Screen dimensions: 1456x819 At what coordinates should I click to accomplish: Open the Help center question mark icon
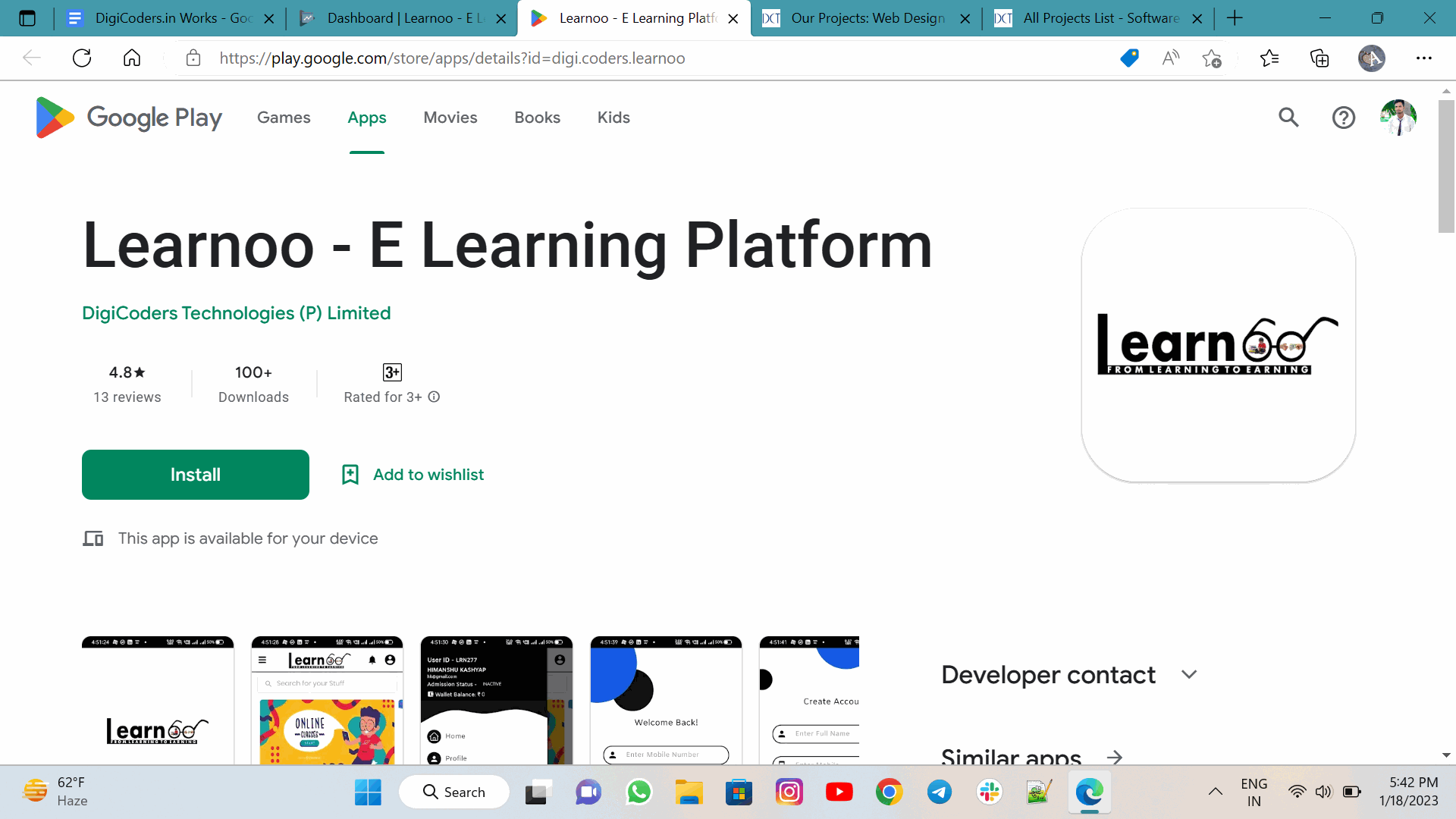point(1343,118)
